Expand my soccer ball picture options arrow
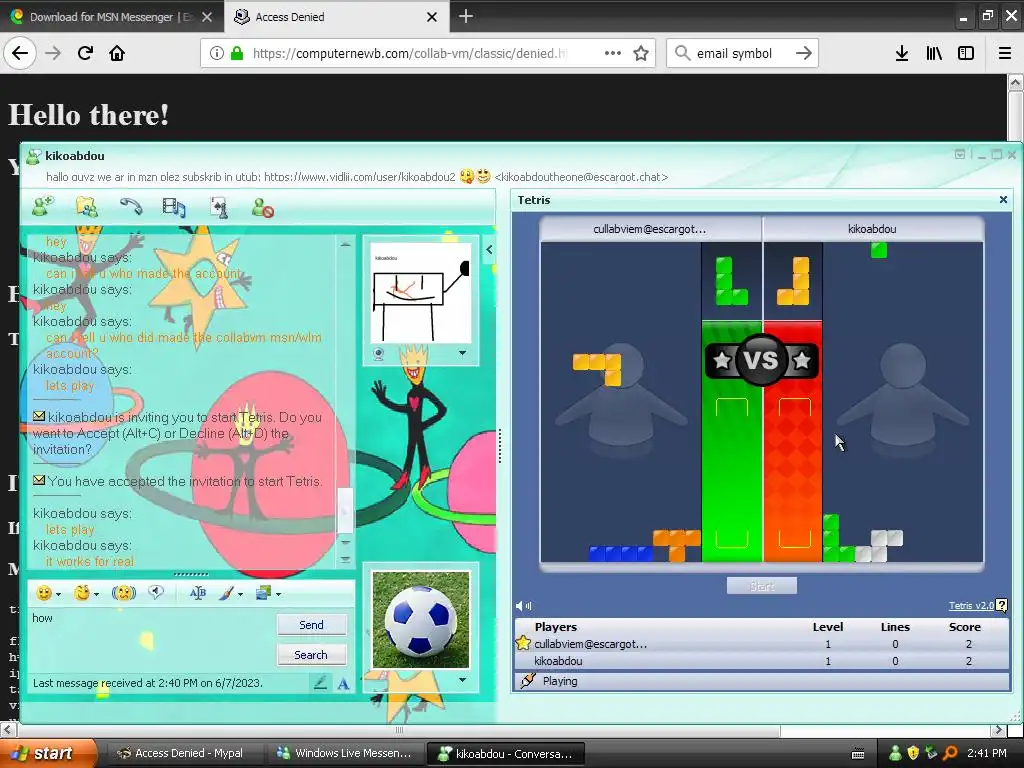This screenshot has height=768, width=1024. point(462,680)
